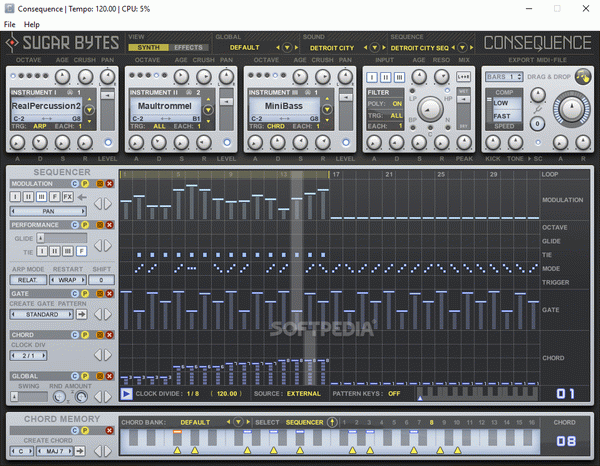Open the SEQUENCE preset dropdown menu
Screen dimensions: 600x466
[462, 48]
